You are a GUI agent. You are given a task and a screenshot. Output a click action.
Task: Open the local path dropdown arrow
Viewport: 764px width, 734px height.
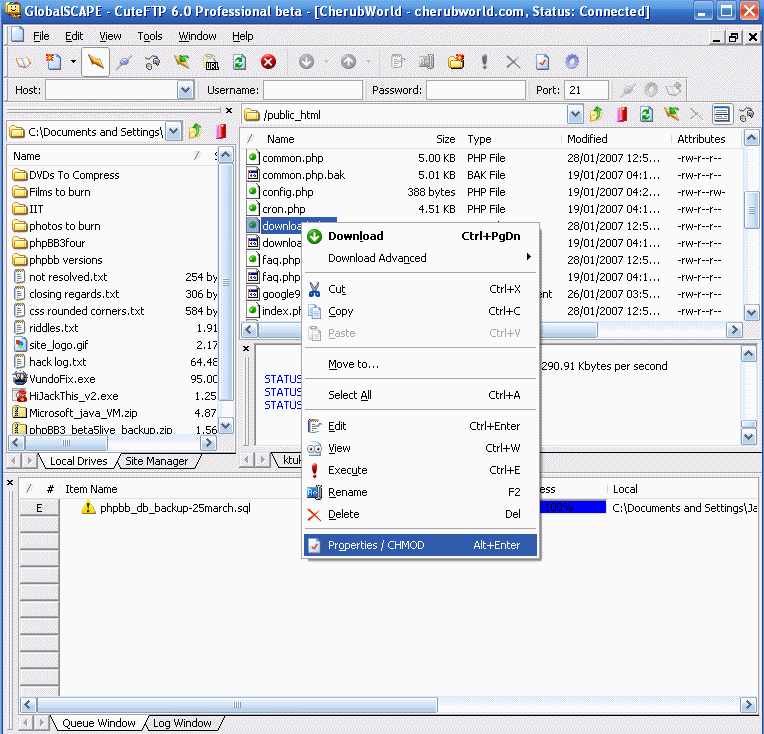pos(173,132)
